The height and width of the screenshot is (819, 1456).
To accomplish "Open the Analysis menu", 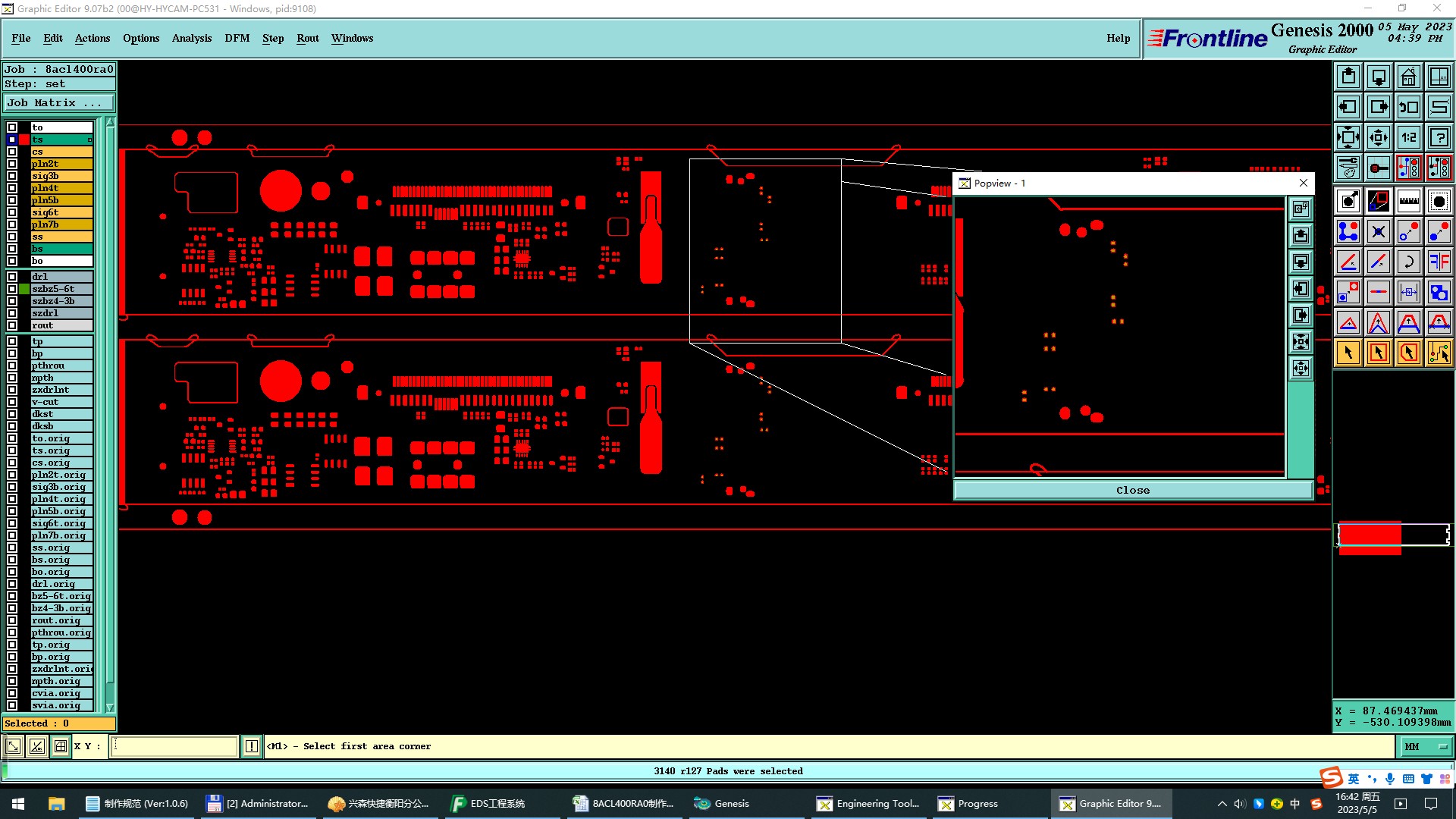I will [x=191, y=38].
